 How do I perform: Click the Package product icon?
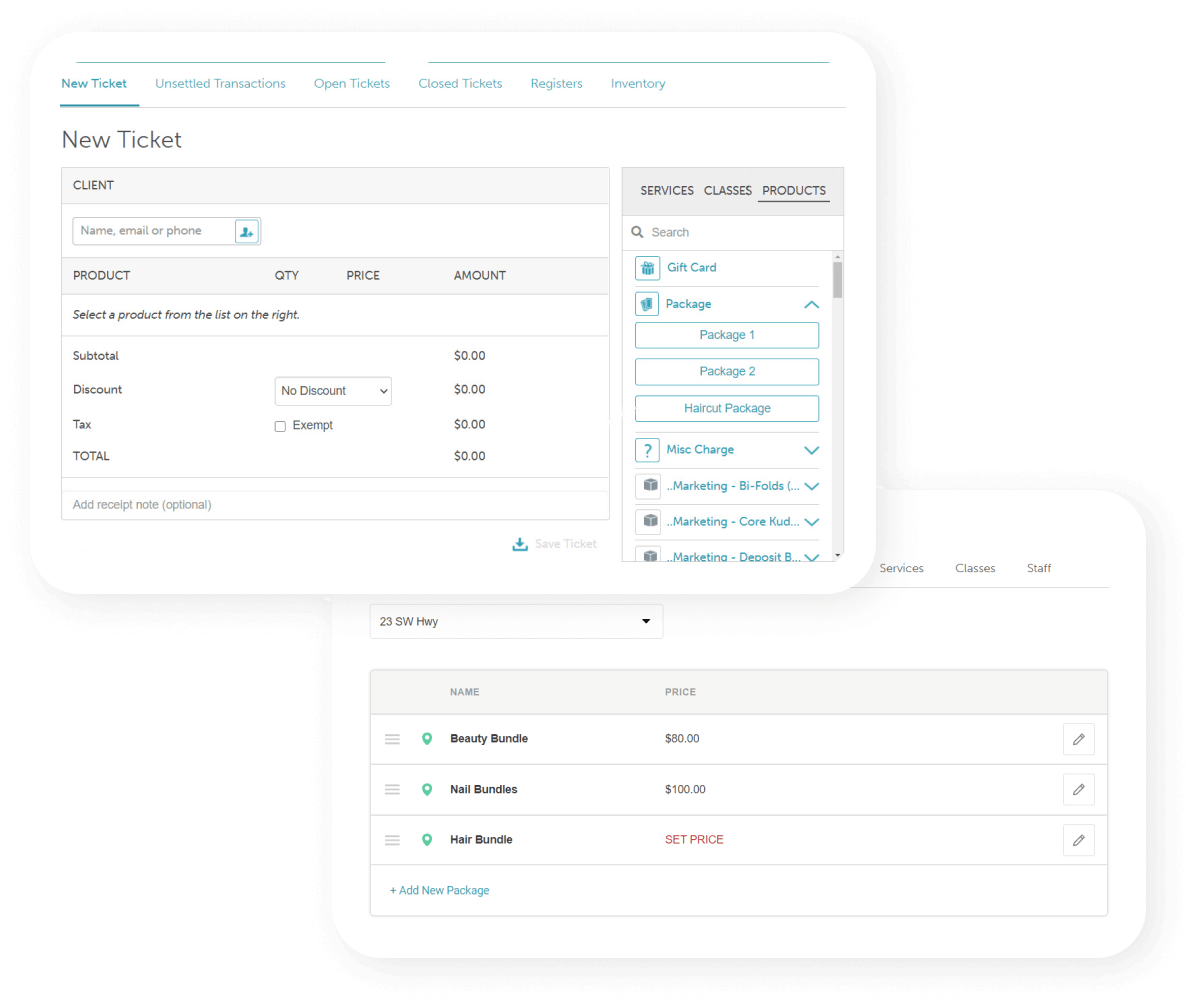pos(647,304)
